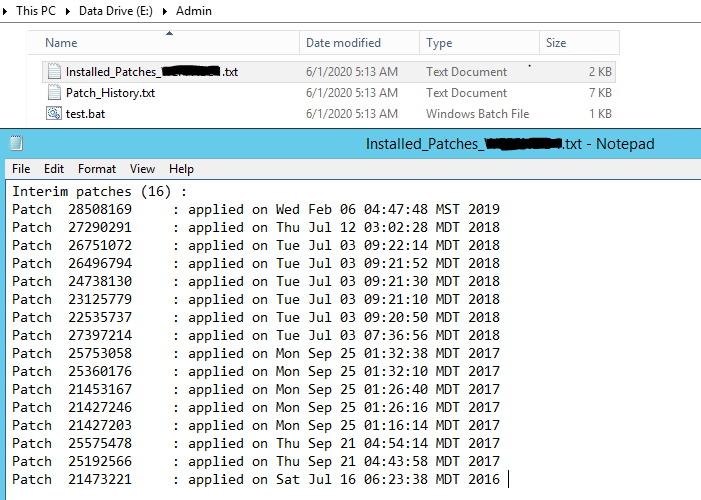This screenshot has height=500, width=701.
Task: Click the year 2016 in last line
Action: (x=484, y=479)
